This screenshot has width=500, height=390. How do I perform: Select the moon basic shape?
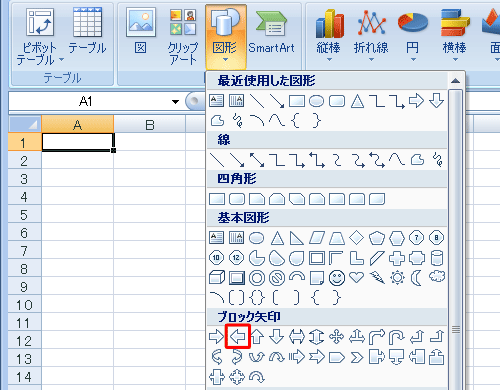pos(416,278)
